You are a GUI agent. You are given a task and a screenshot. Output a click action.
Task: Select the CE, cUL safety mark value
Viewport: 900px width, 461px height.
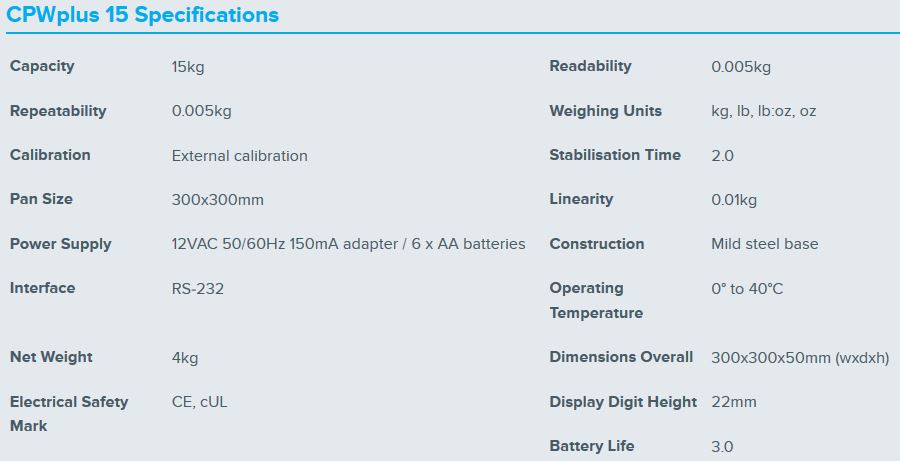point(200,402)
